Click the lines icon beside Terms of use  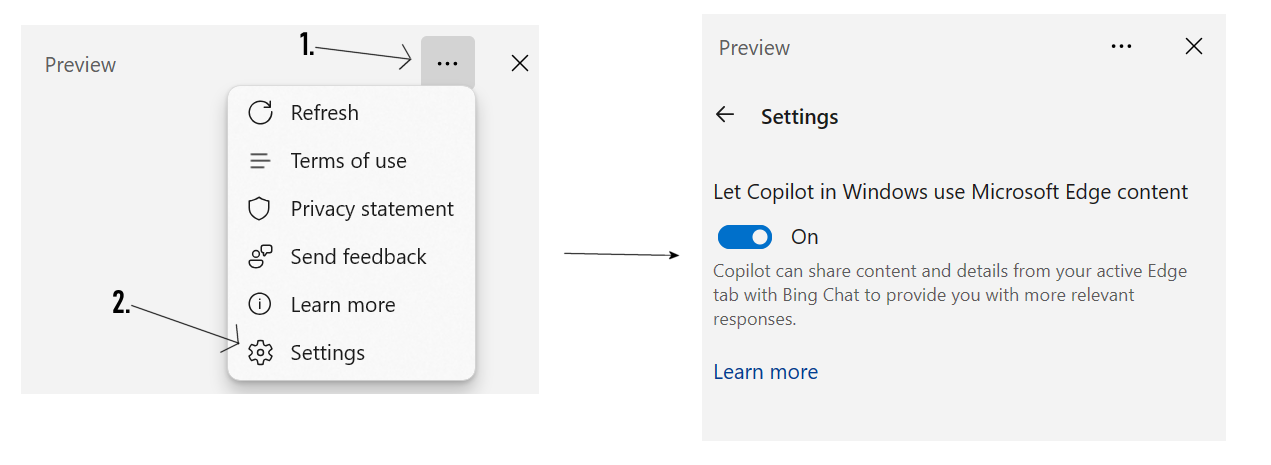pyautogui.click(x=260, y=161)
